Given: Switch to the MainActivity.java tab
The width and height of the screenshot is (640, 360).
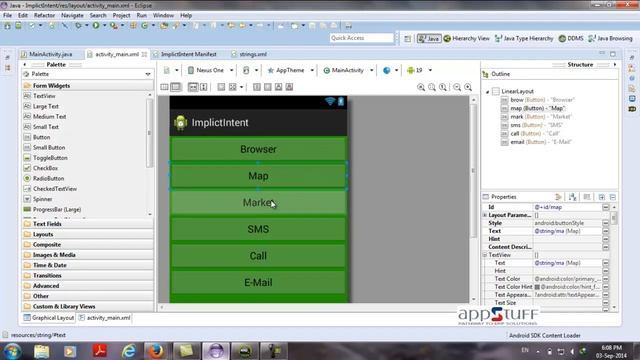Looking at the screenshot, I should click(51, 54).
